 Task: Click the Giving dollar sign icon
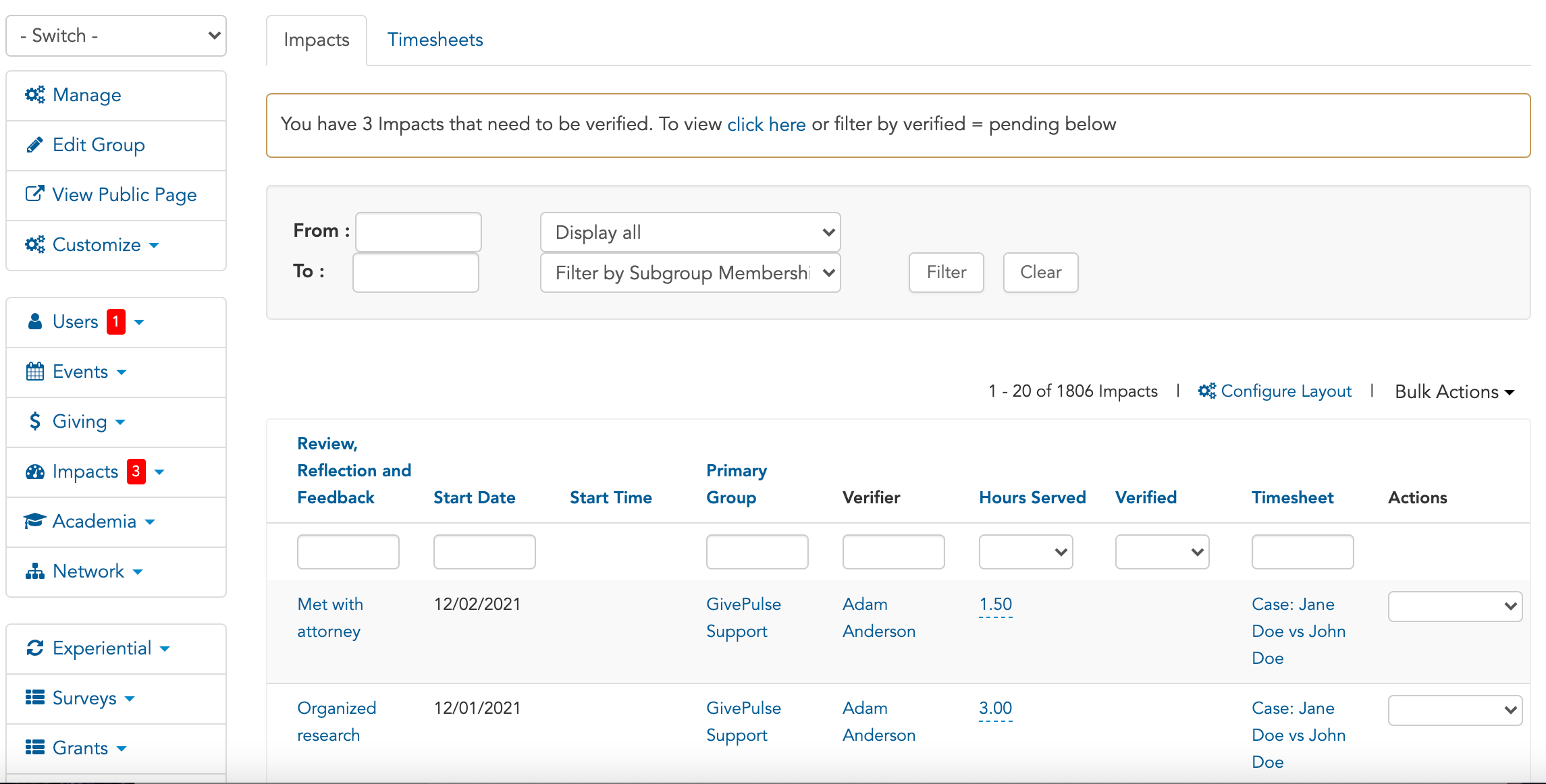point(35,422)
